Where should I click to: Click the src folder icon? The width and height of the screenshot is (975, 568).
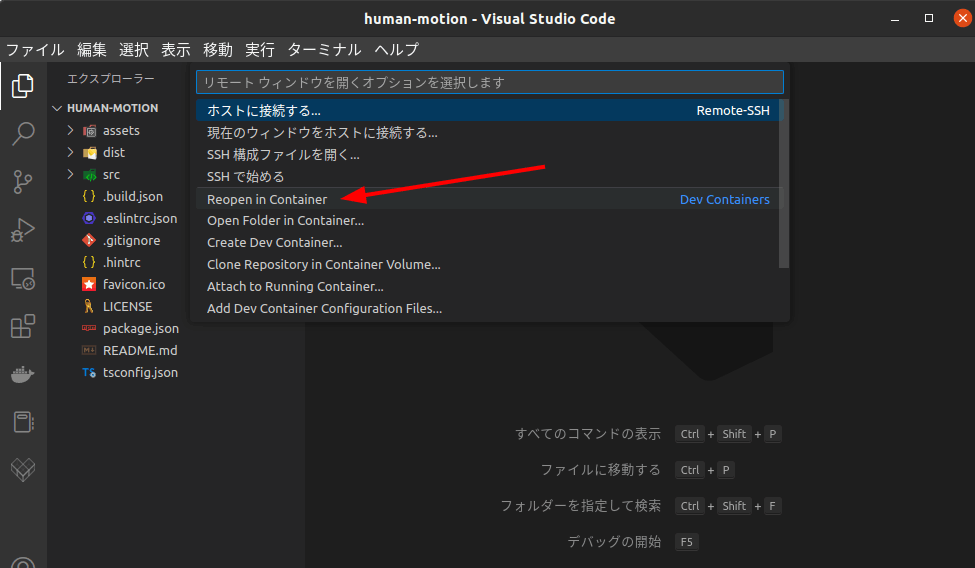click(90, 175)
